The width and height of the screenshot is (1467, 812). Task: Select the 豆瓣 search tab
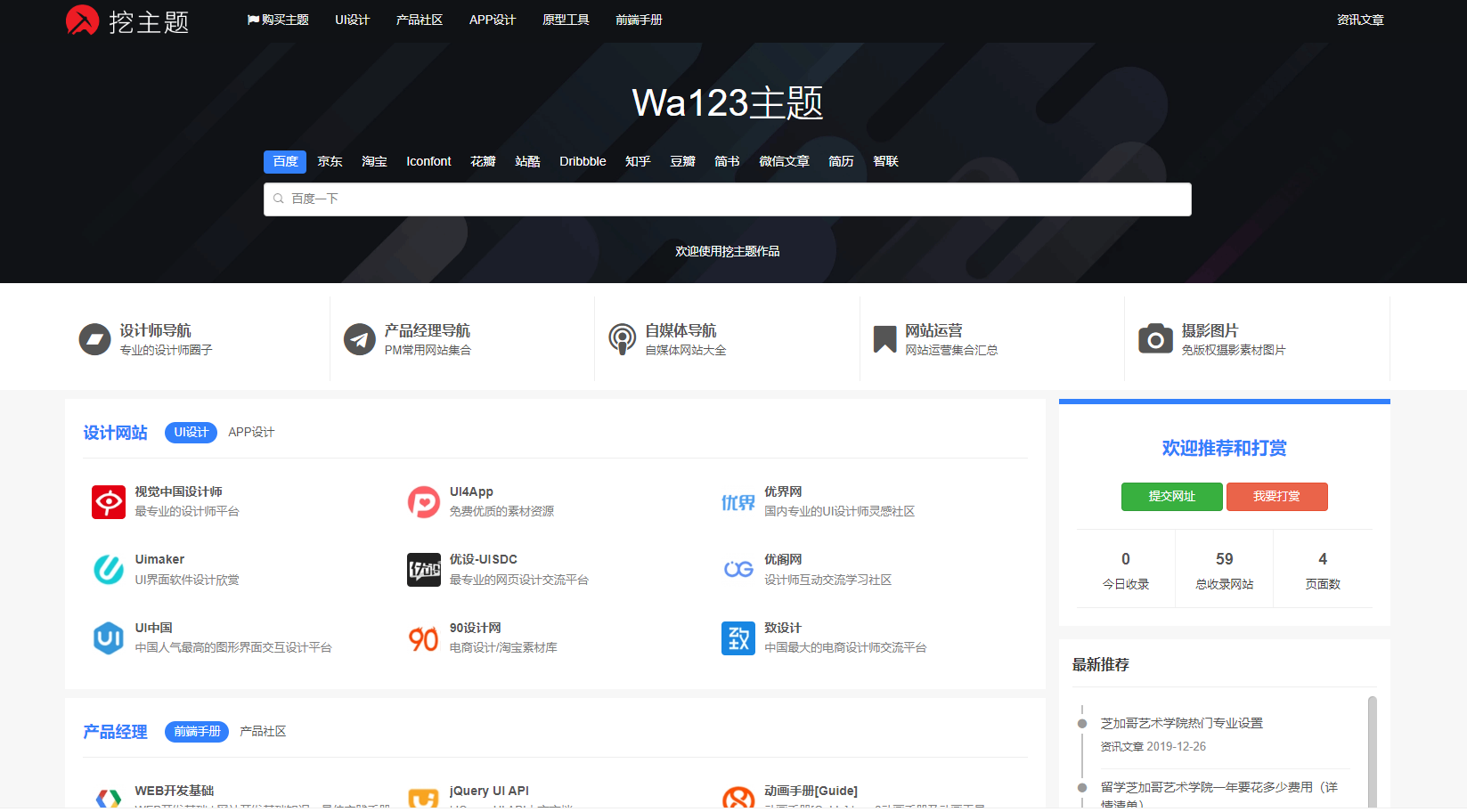(x=682, y=161)
